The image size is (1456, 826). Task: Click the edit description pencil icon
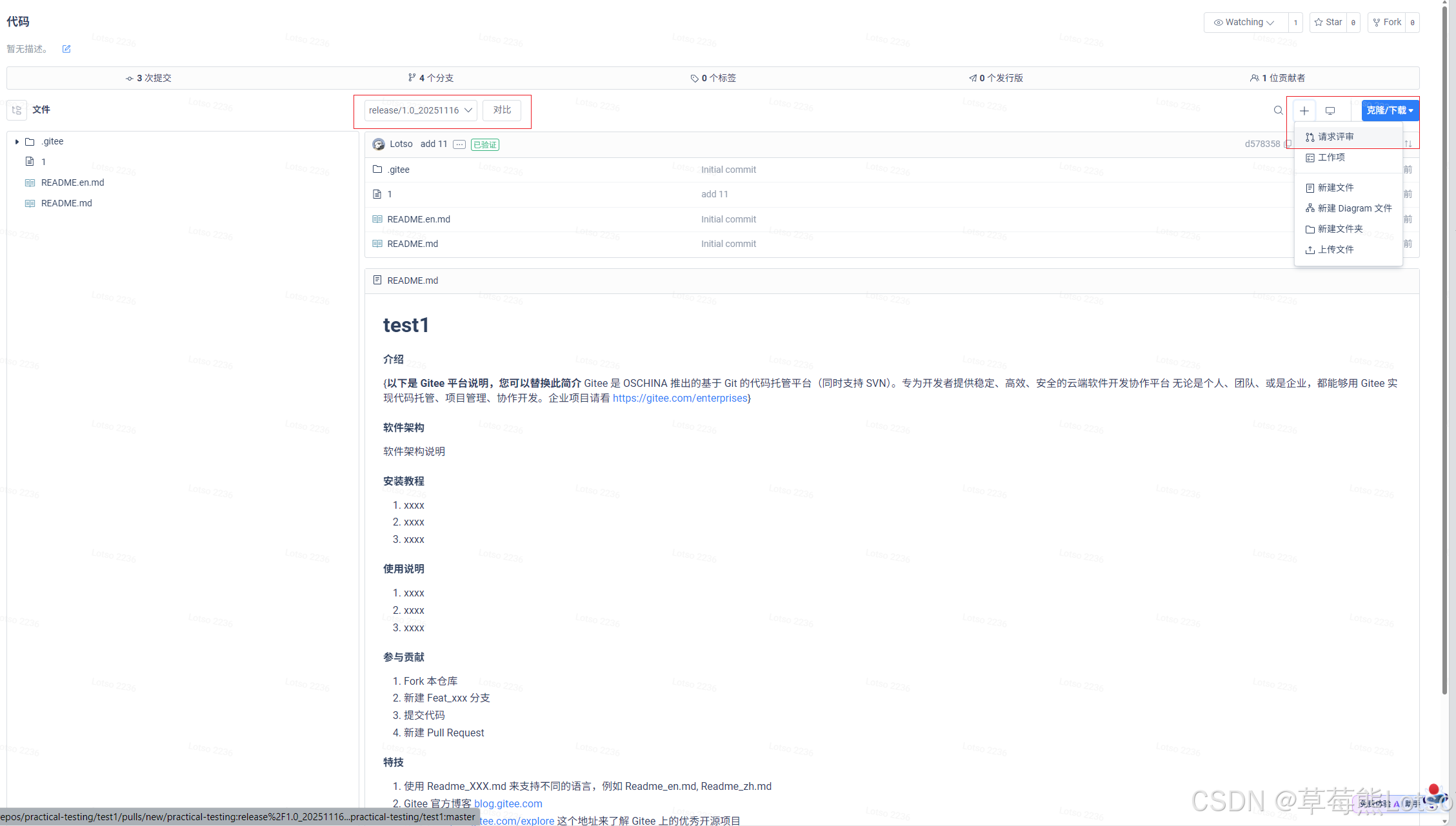click(66, 49)
